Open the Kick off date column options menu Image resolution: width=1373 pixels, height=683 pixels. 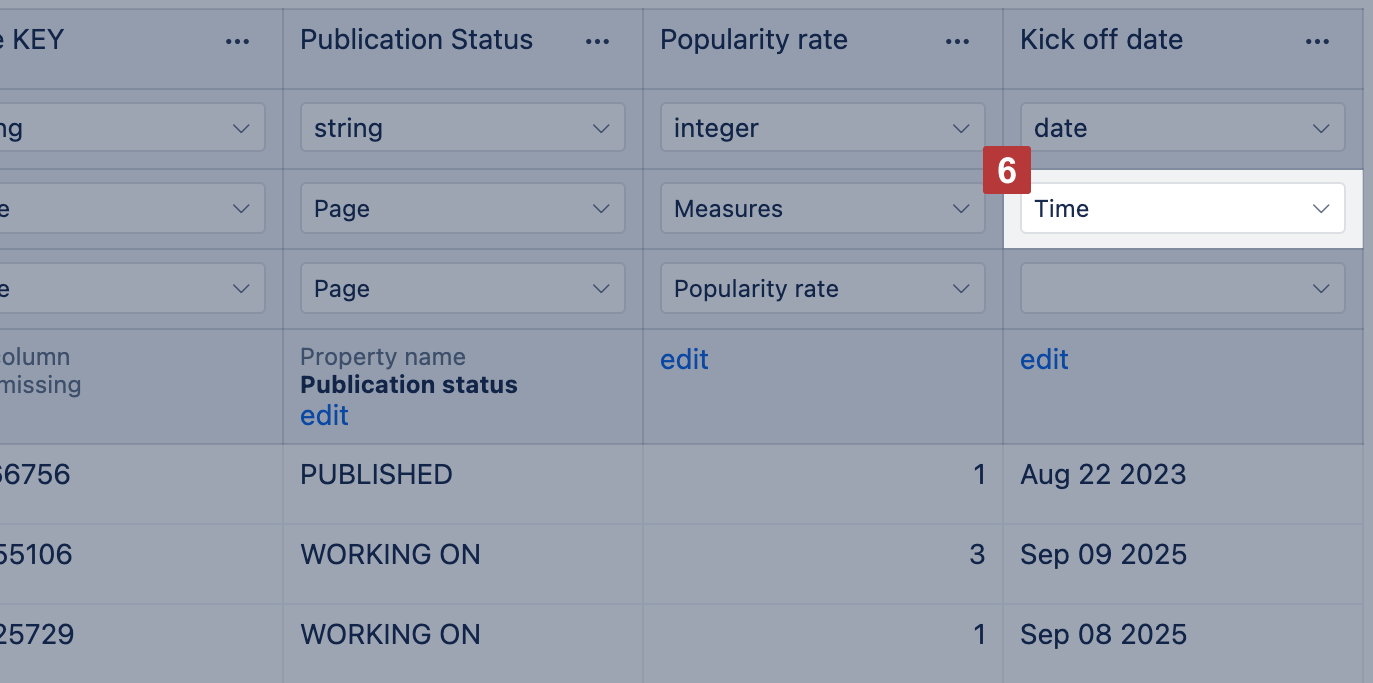pos(1317,41)
